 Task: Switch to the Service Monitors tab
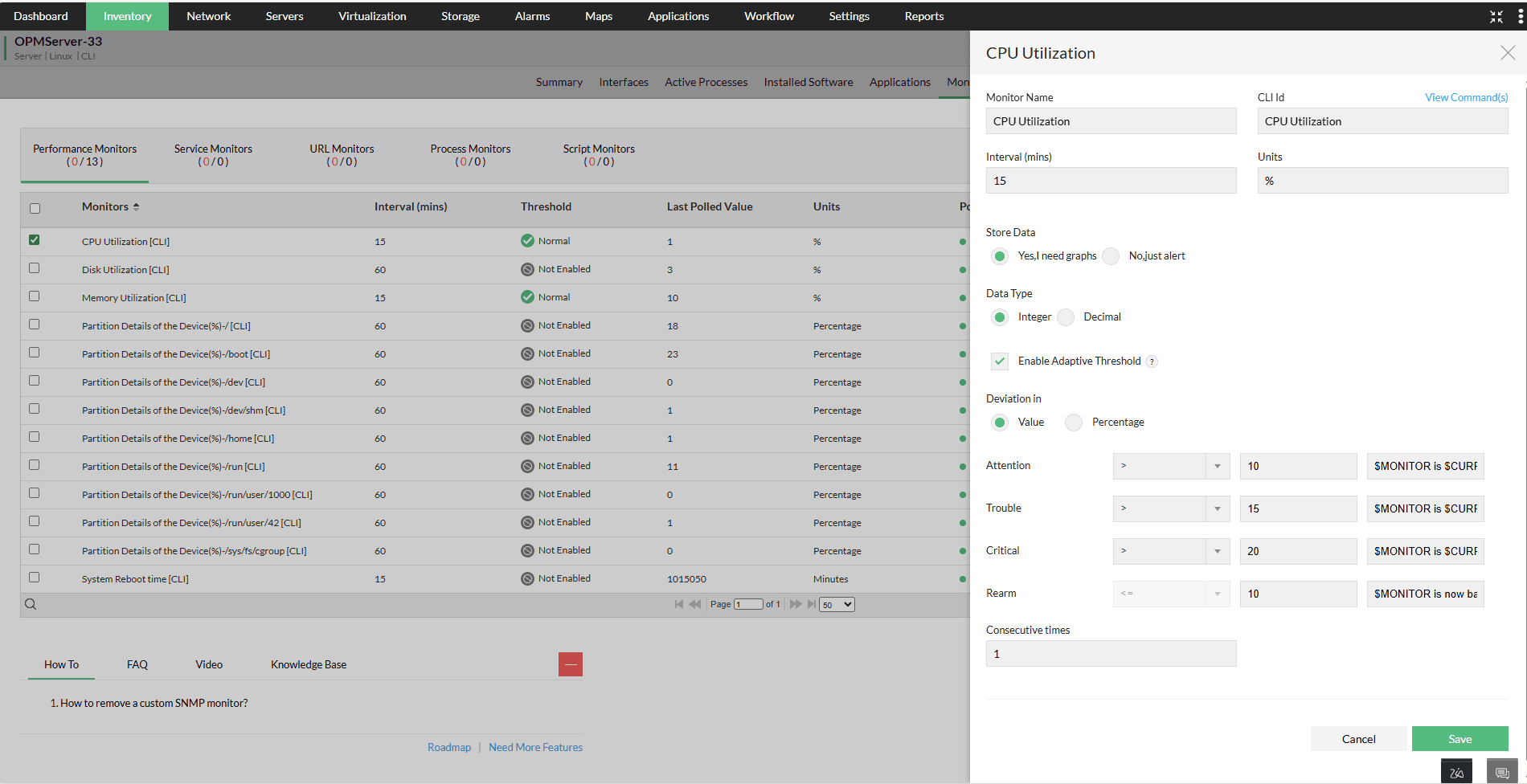212,155
